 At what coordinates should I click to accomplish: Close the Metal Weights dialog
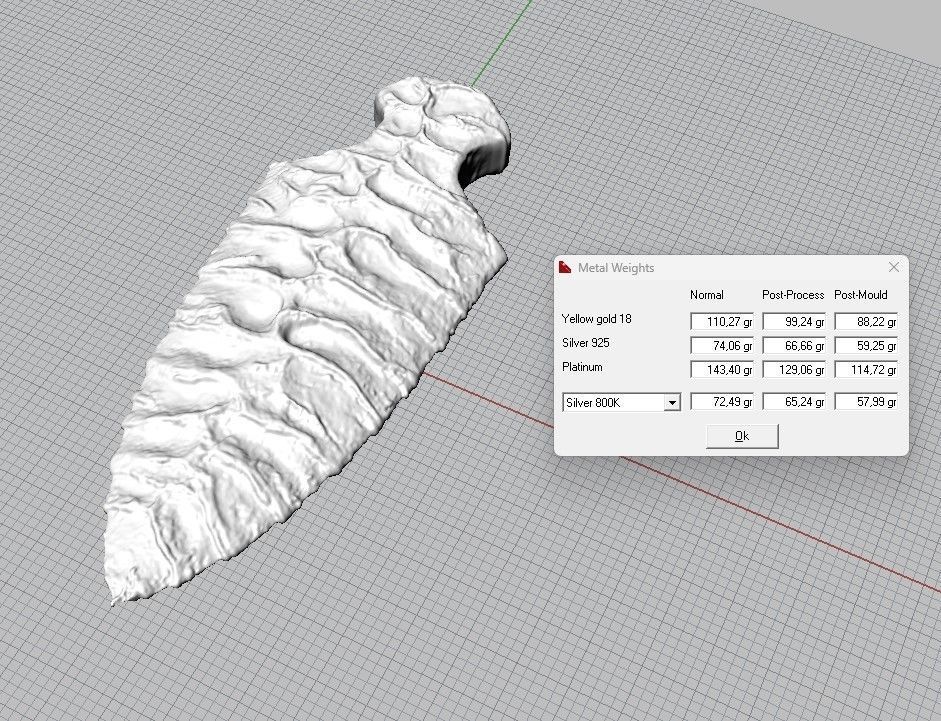tap(894, 267)
